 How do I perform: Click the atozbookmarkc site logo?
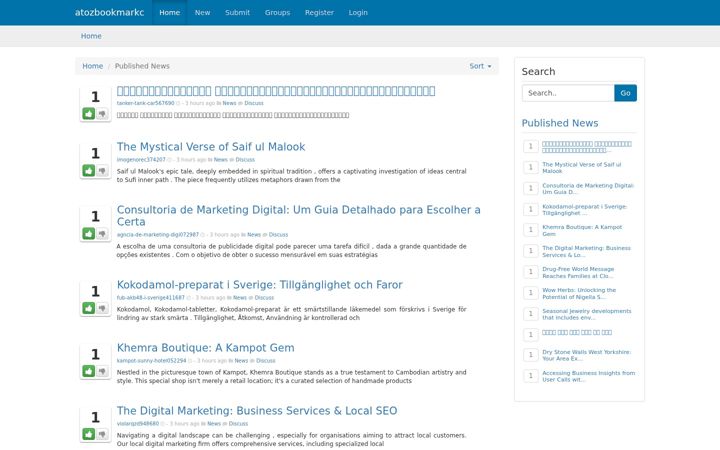[x=109, y=12]
